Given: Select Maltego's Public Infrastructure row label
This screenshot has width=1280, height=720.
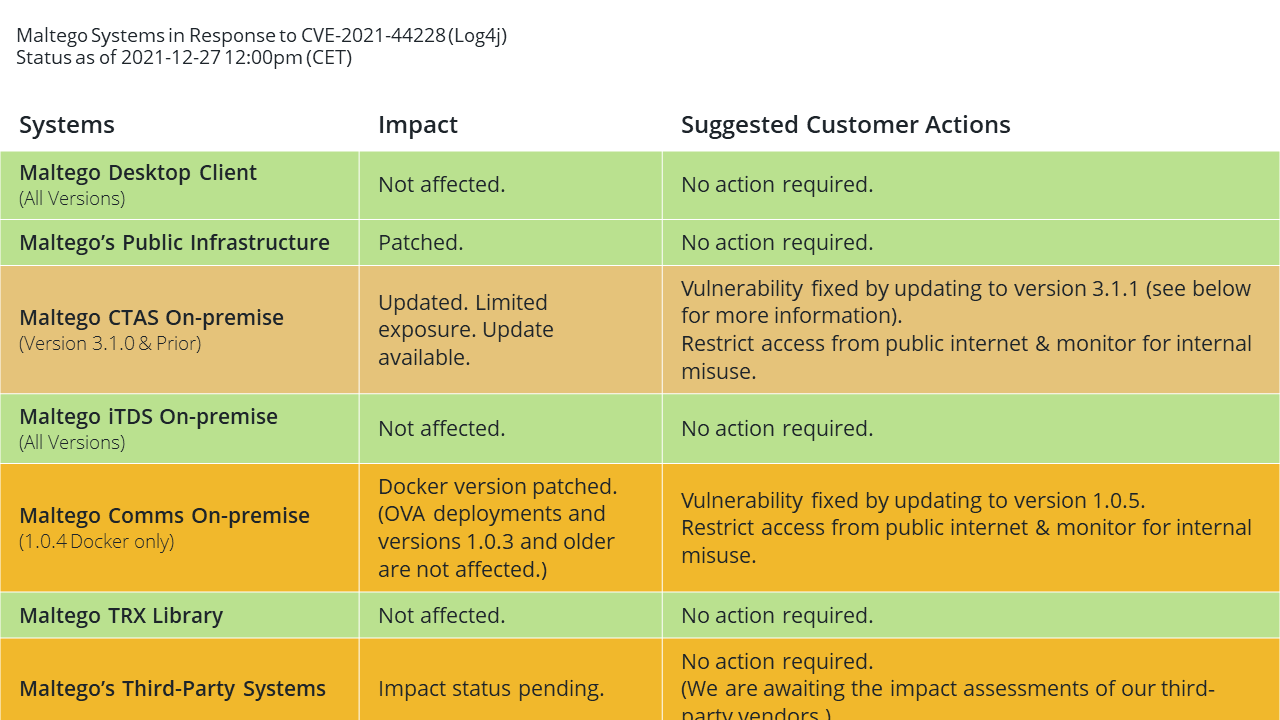Looking at the screenshot, I should (175, 243).
